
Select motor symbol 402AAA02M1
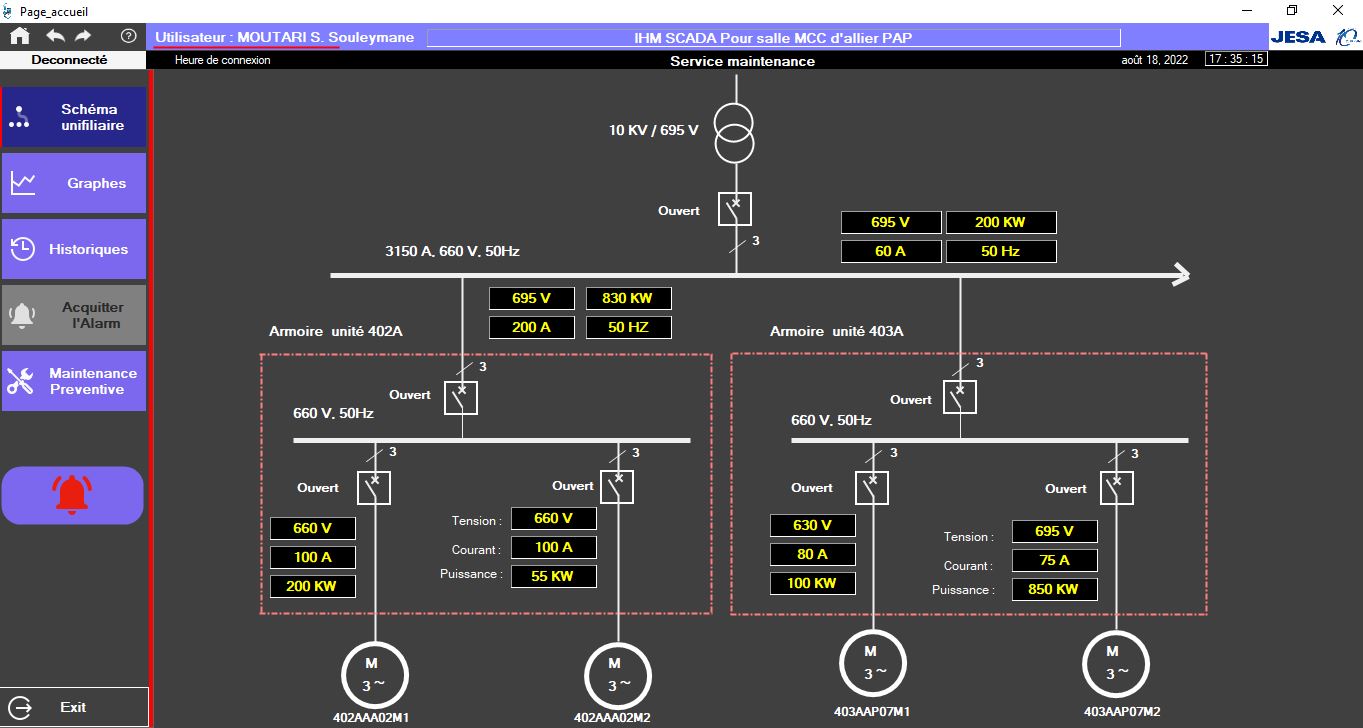(x=375, y=673)
